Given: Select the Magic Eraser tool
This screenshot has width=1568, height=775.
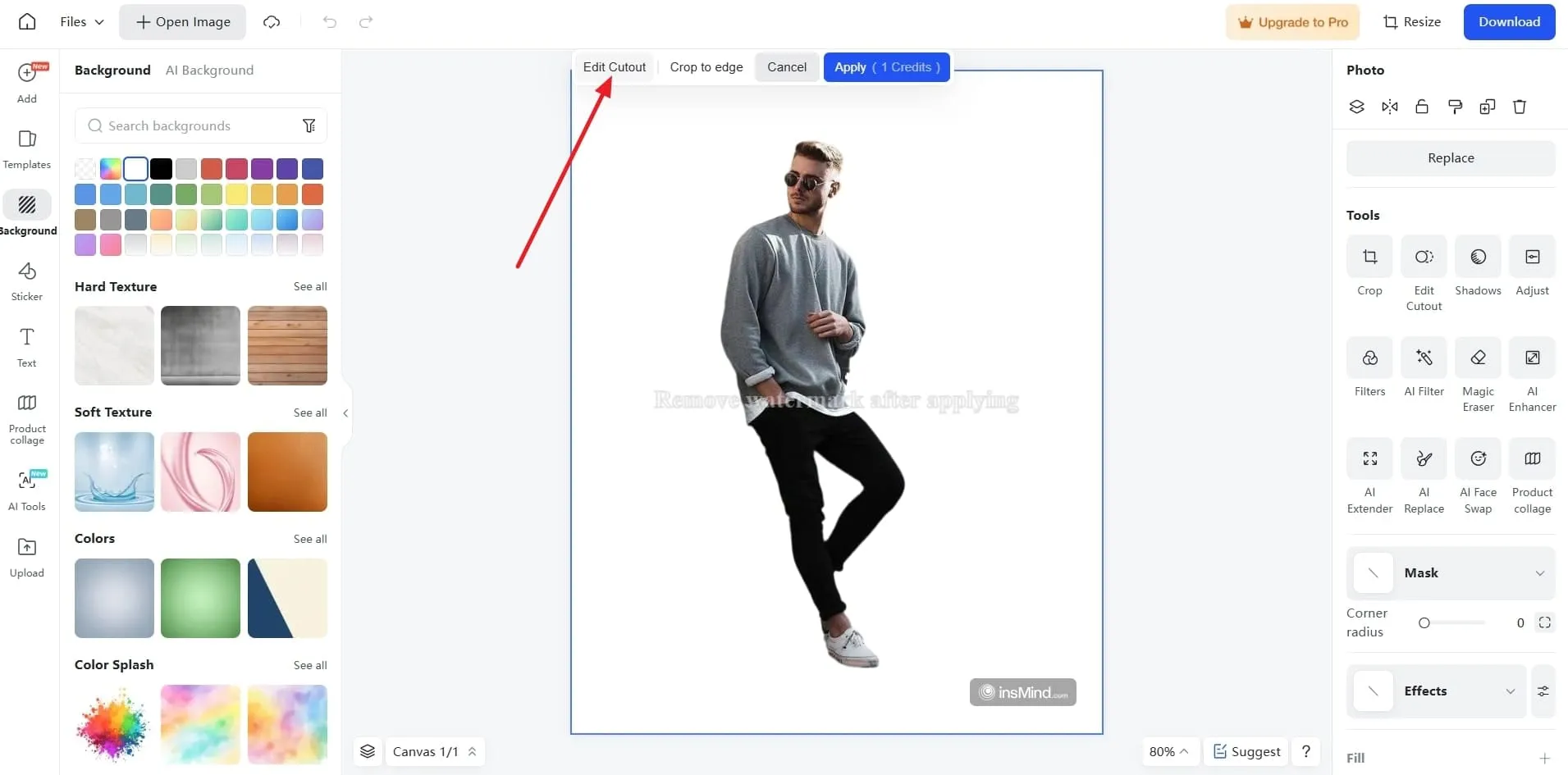Looking at the screenshot, I should (x=1478, y=358).
